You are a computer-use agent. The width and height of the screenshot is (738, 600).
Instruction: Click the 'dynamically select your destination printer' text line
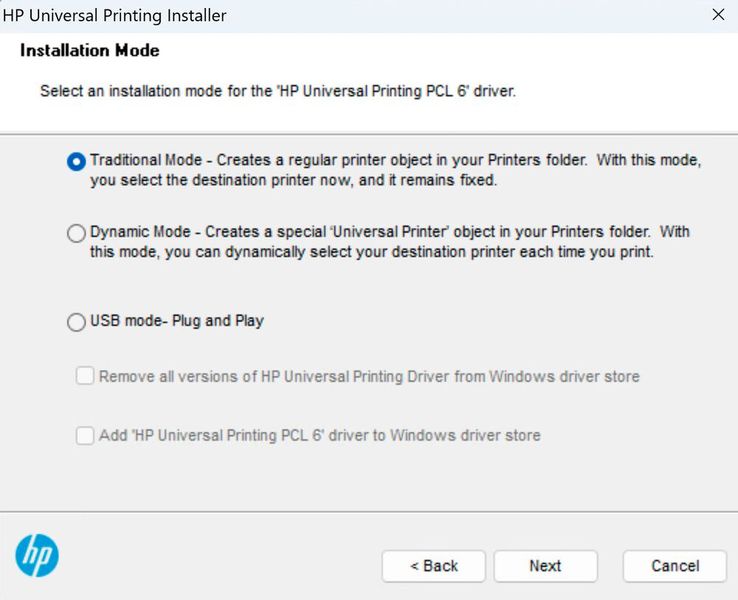point(371,252)
